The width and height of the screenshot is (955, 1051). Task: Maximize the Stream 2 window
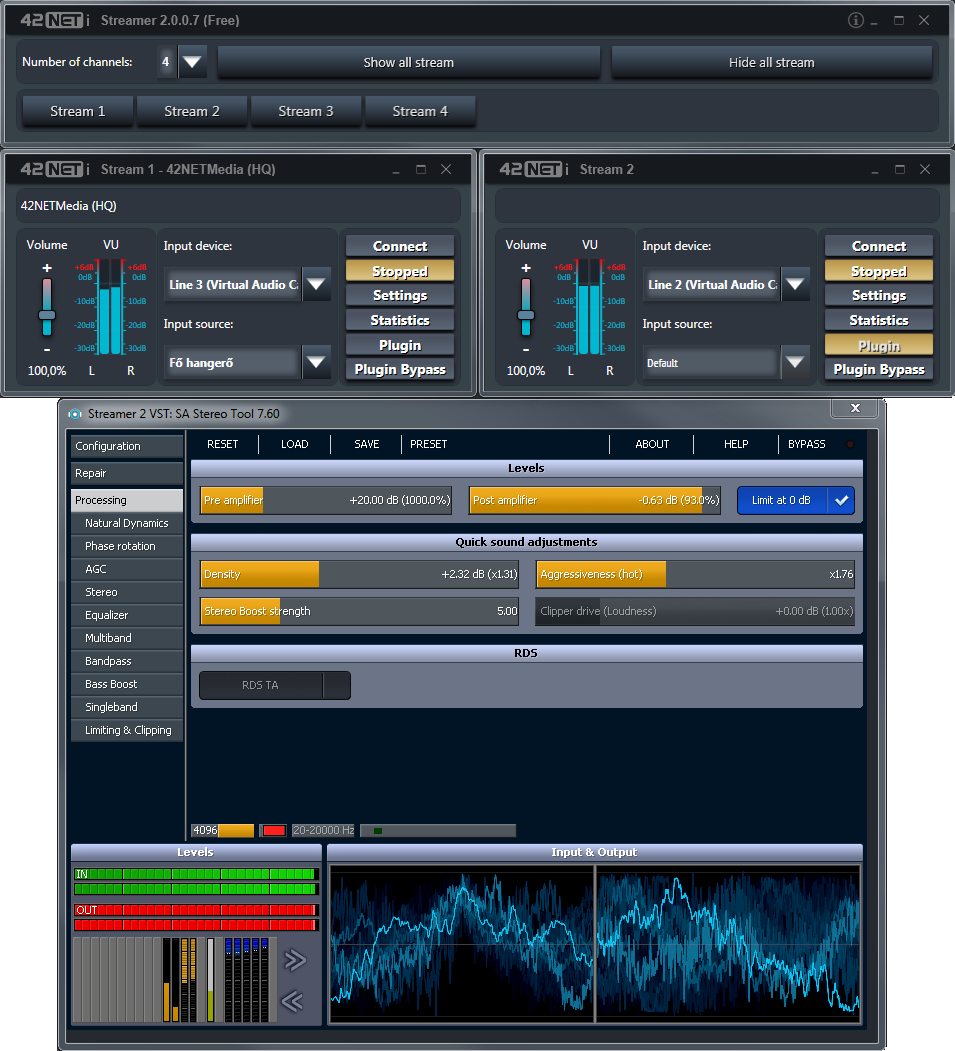tap(899, 170)
